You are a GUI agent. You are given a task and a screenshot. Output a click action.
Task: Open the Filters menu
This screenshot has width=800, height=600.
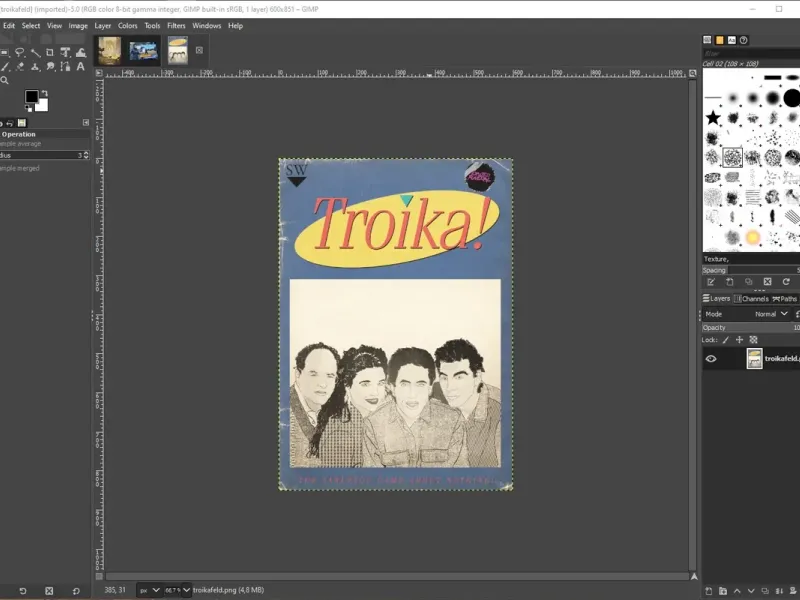(176, 25)
